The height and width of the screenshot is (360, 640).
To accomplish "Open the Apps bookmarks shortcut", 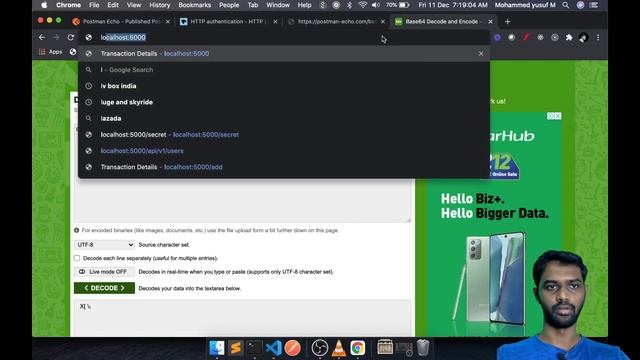I will [51, 52].
